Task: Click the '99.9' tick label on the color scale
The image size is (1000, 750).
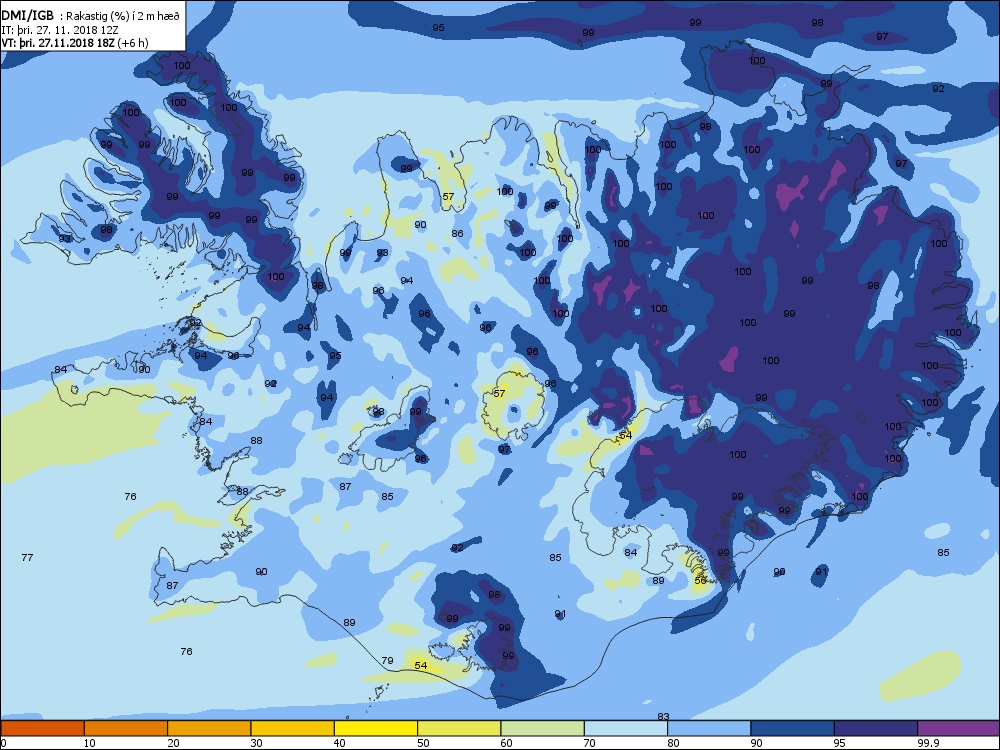Action: 927,743
